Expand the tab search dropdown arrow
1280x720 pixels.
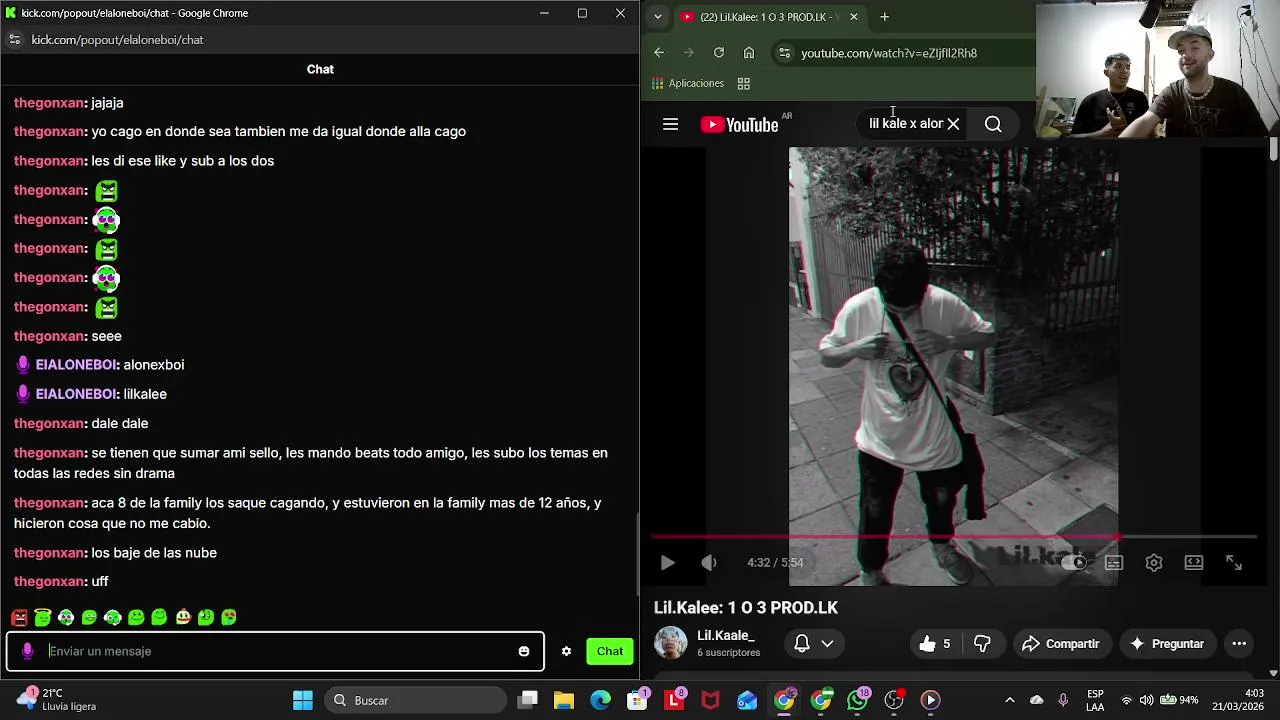coord(657,17)
